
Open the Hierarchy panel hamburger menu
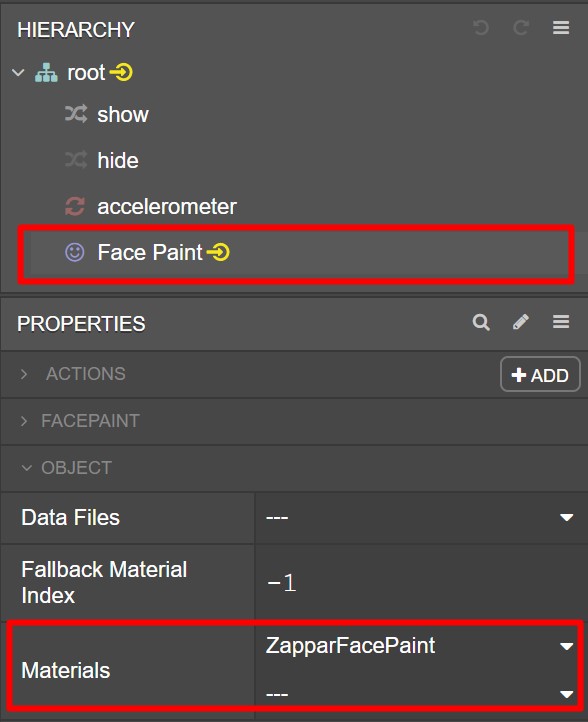(561, 28)
